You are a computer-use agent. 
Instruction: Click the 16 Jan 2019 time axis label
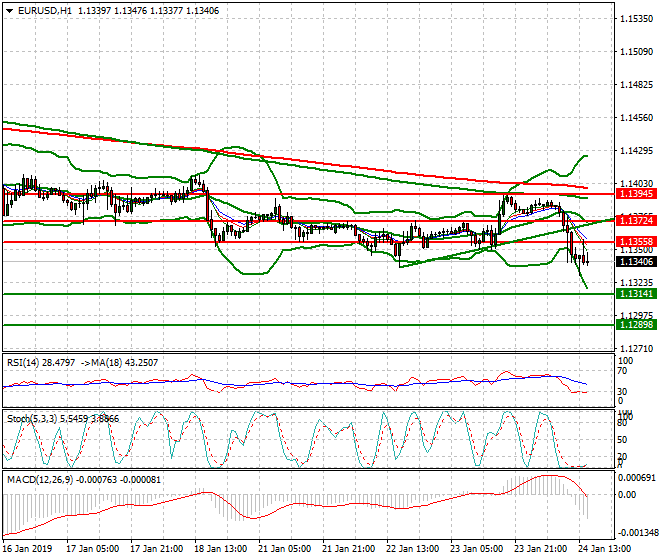[x=27, y=549]
